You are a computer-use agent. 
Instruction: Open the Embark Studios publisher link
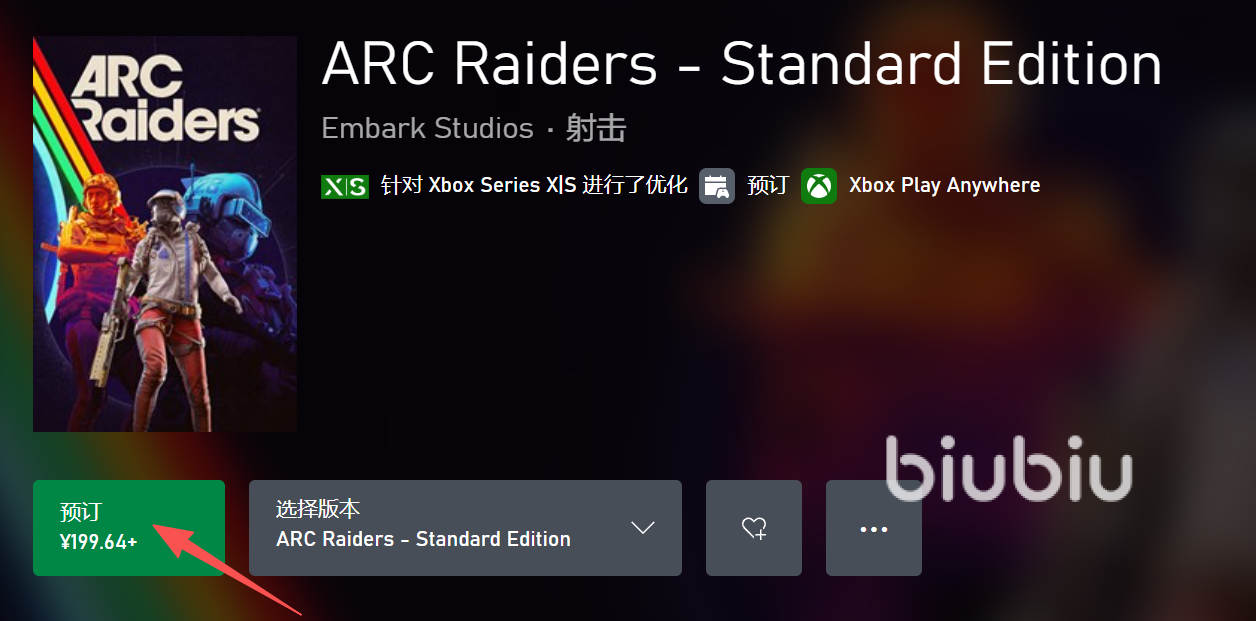pos(428,129)
